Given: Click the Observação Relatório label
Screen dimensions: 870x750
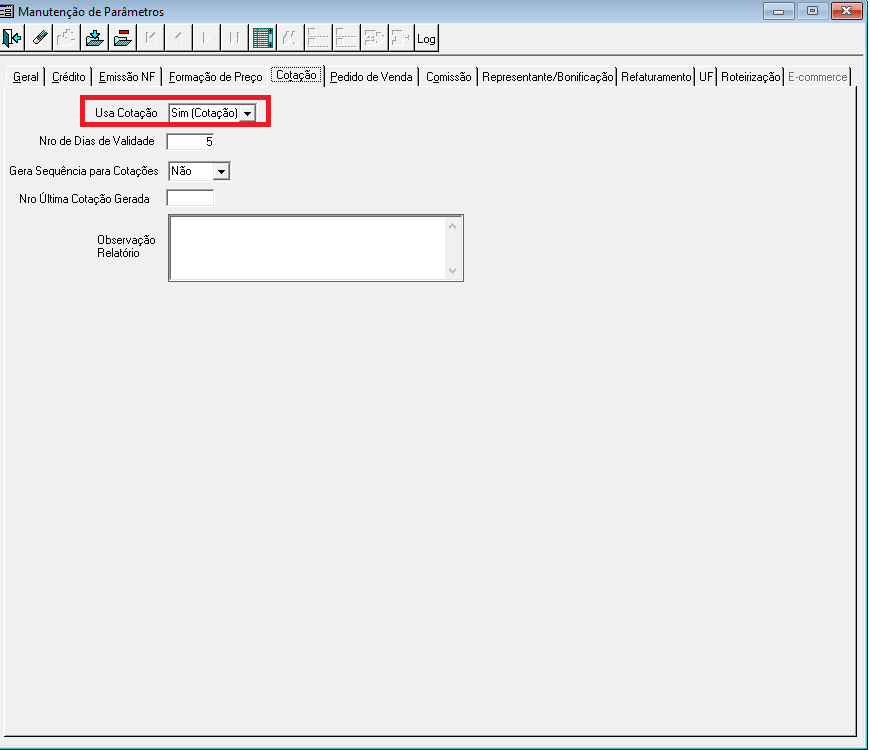Looking at the screenshot, I should click(126, 246).
